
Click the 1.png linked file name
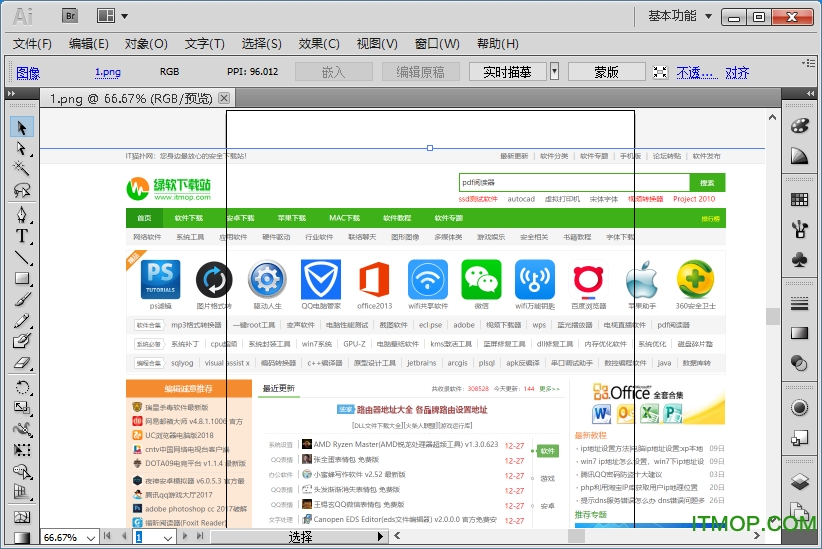[107, 72]
